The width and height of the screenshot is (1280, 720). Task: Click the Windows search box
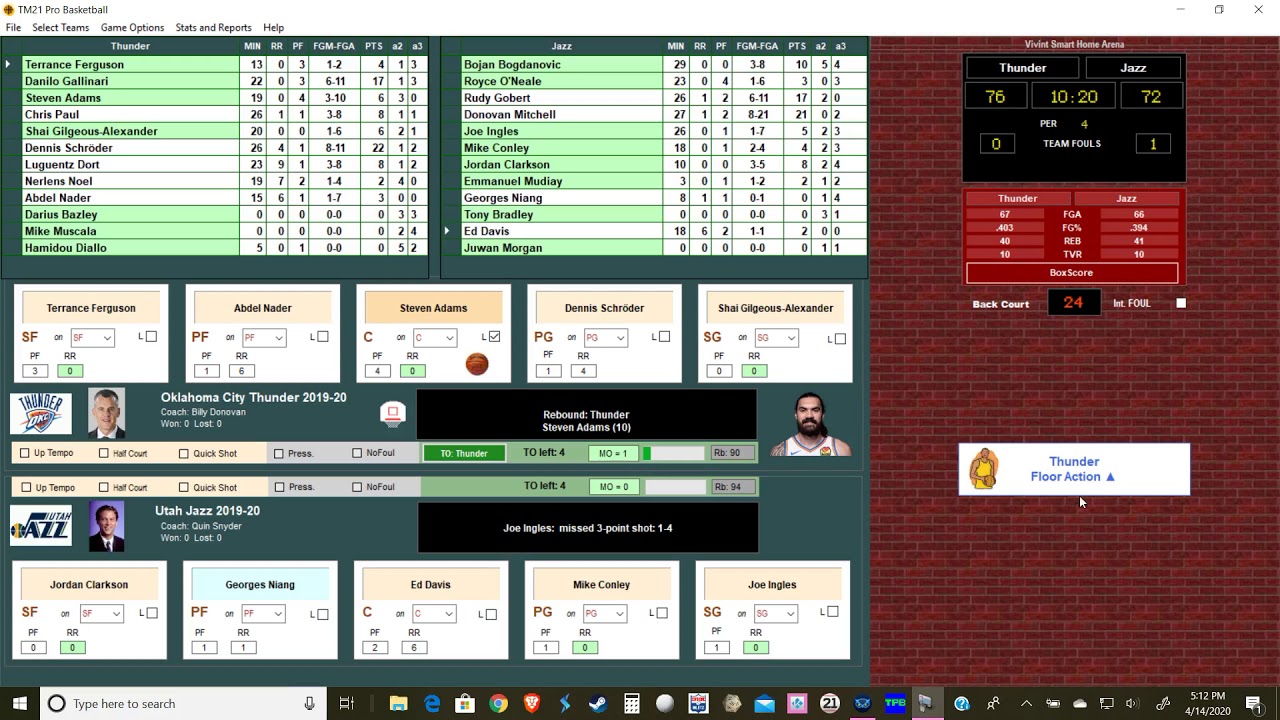click(185, 704)
